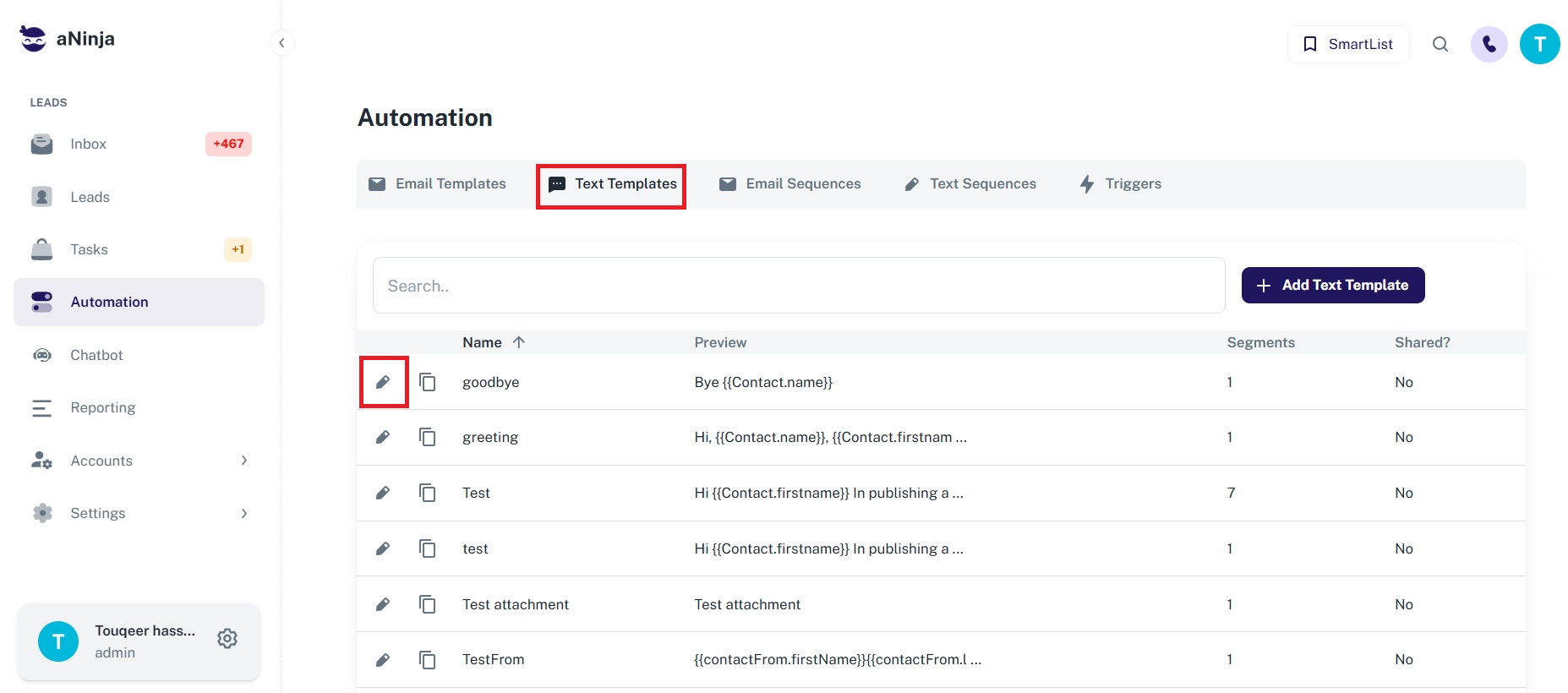Click the user avatar in top right
Screen dimensions: 1568x693
tap(1539, 44)
